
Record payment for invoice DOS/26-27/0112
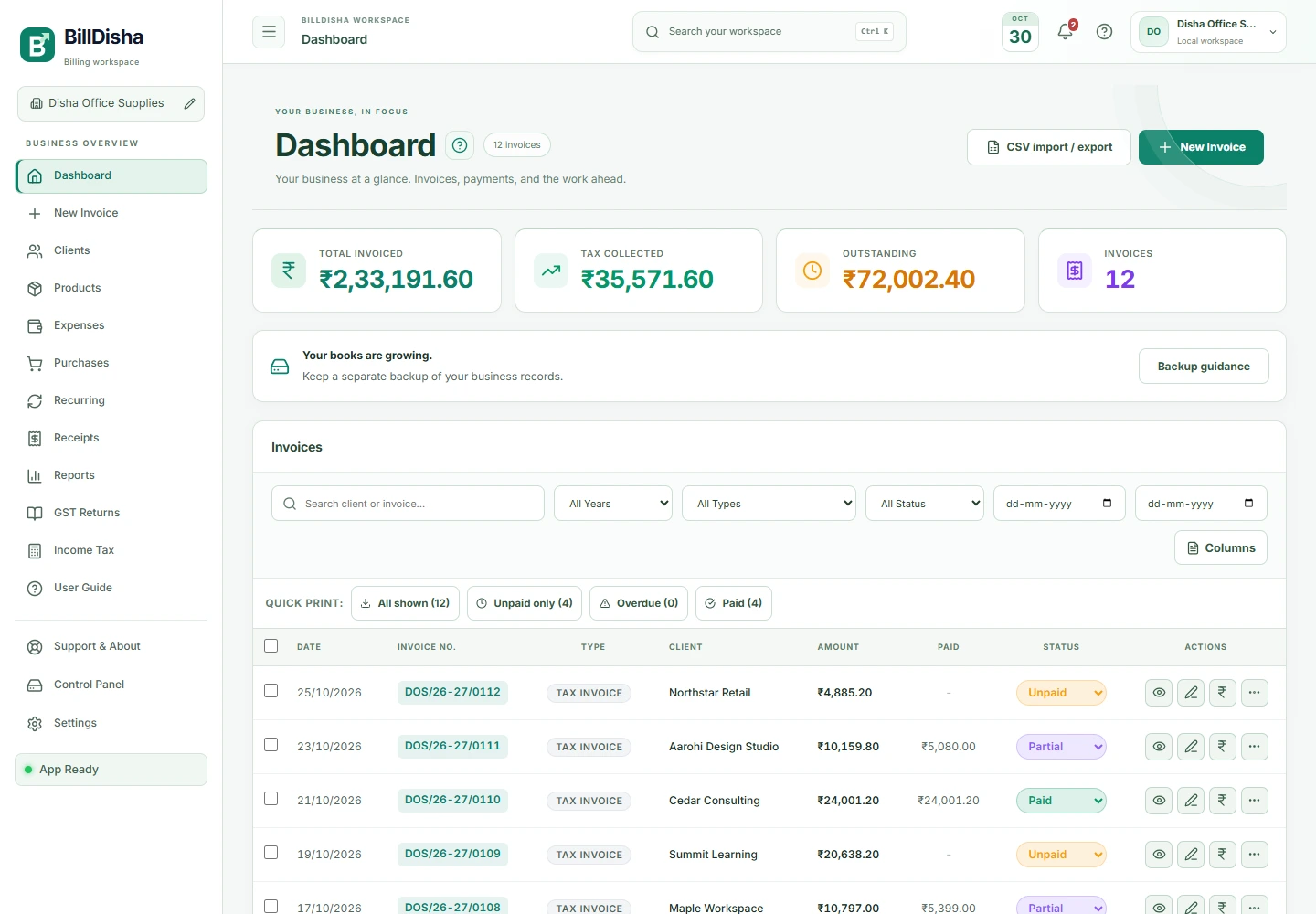click(x=1223, y=693)
